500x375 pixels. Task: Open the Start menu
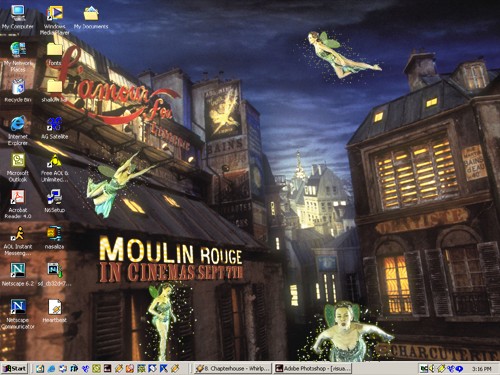coord(15,368)
